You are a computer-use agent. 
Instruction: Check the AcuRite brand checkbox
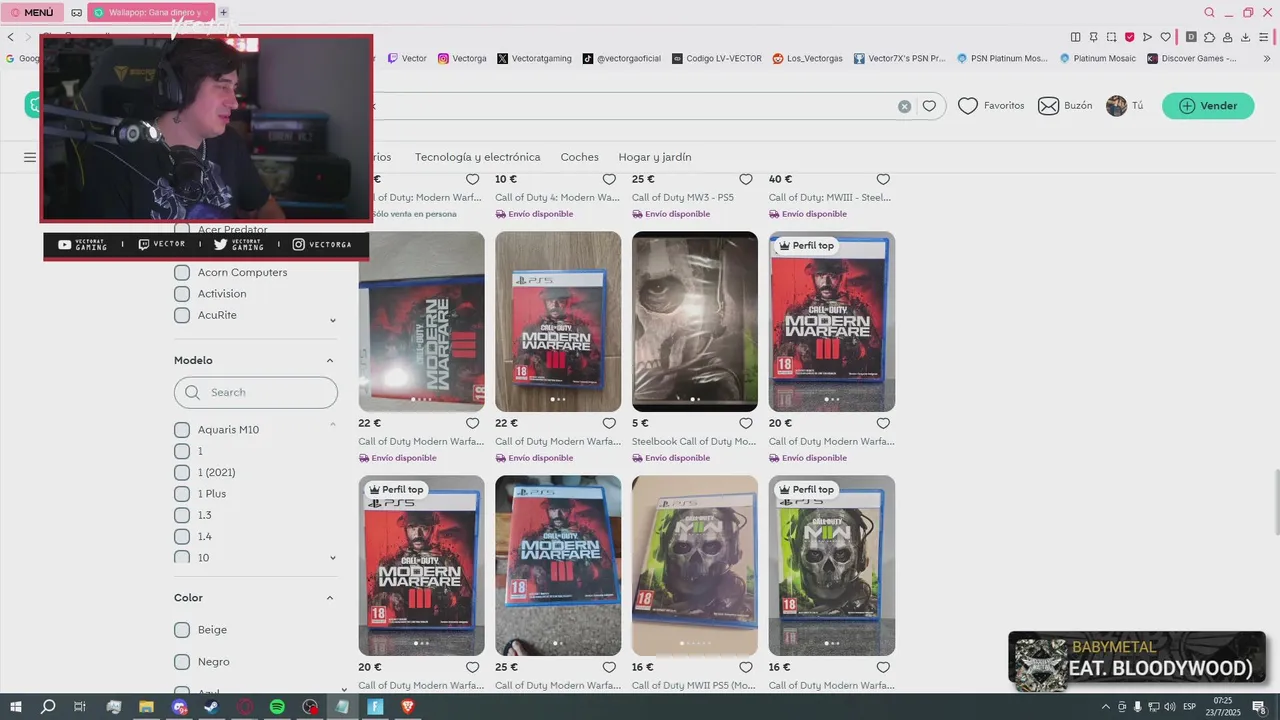(182, 315)
